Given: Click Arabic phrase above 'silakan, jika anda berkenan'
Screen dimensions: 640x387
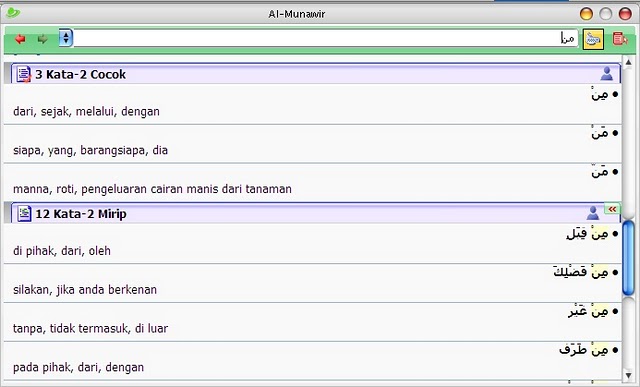Looking at the screenshot, I should [x=581, y=272].
